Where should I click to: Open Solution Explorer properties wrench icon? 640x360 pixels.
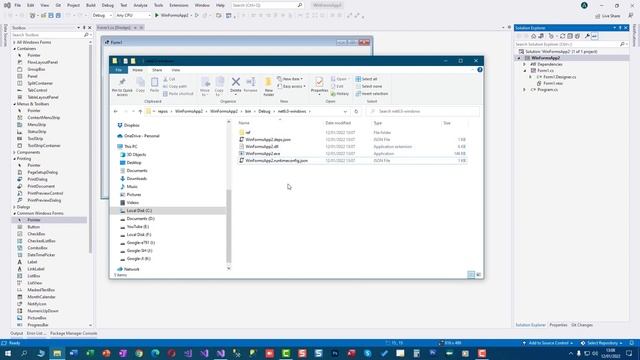coord(587,36)
